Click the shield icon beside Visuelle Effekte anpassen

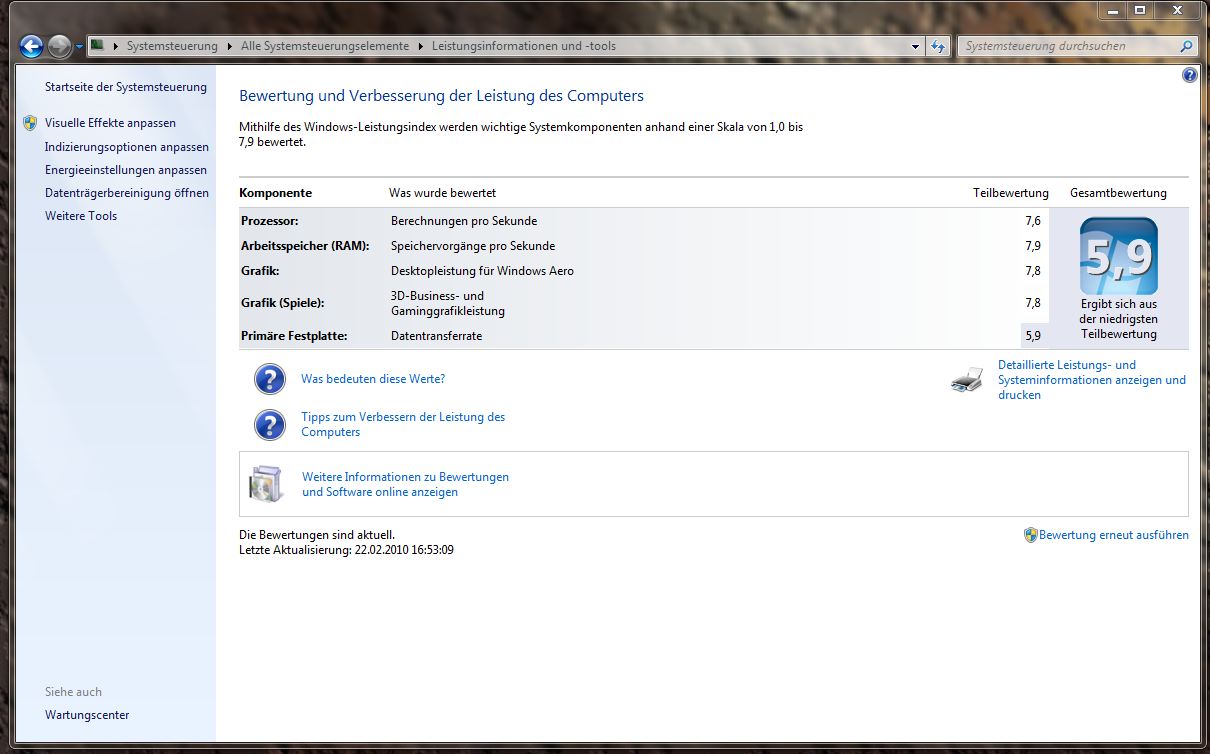(30, 123)
